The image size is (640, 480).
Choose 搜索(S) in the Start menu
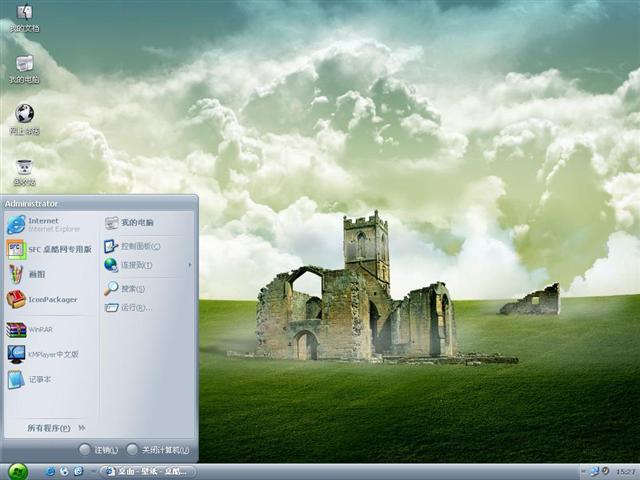[x=132, y=289]
